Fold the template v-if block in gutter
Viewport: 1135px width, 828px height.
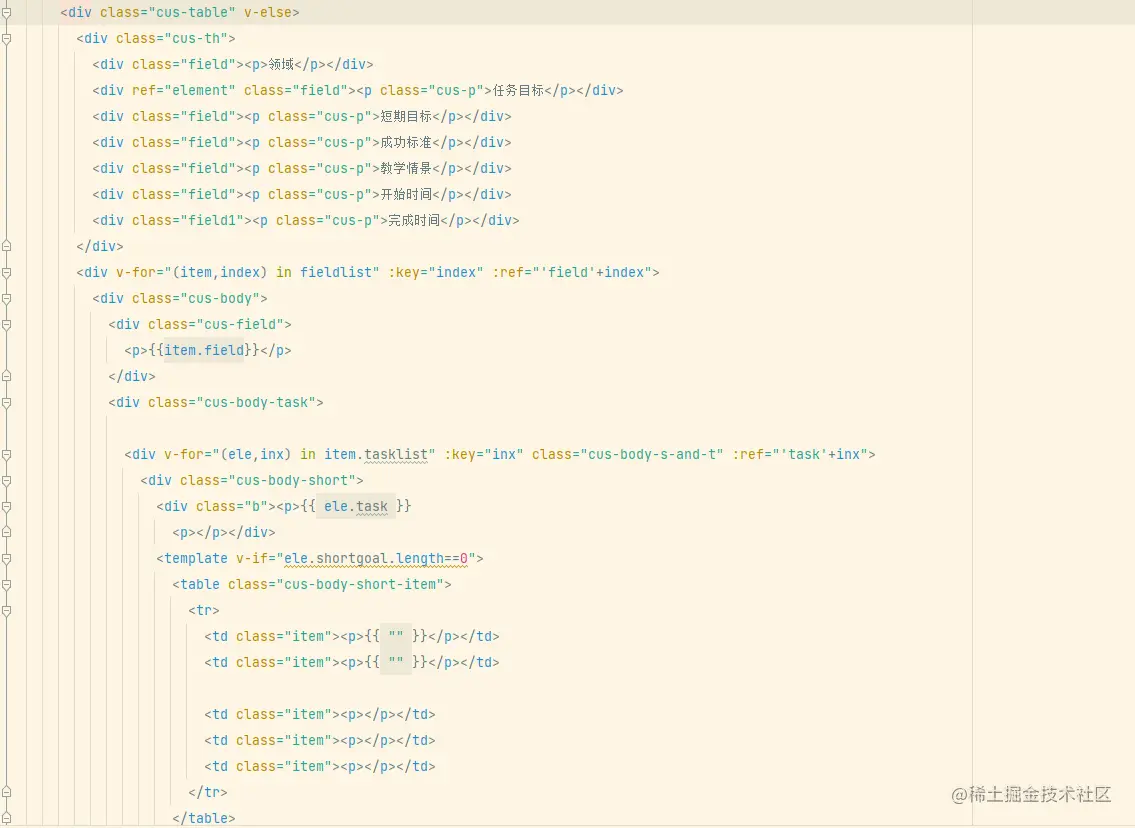coord(7,559)
